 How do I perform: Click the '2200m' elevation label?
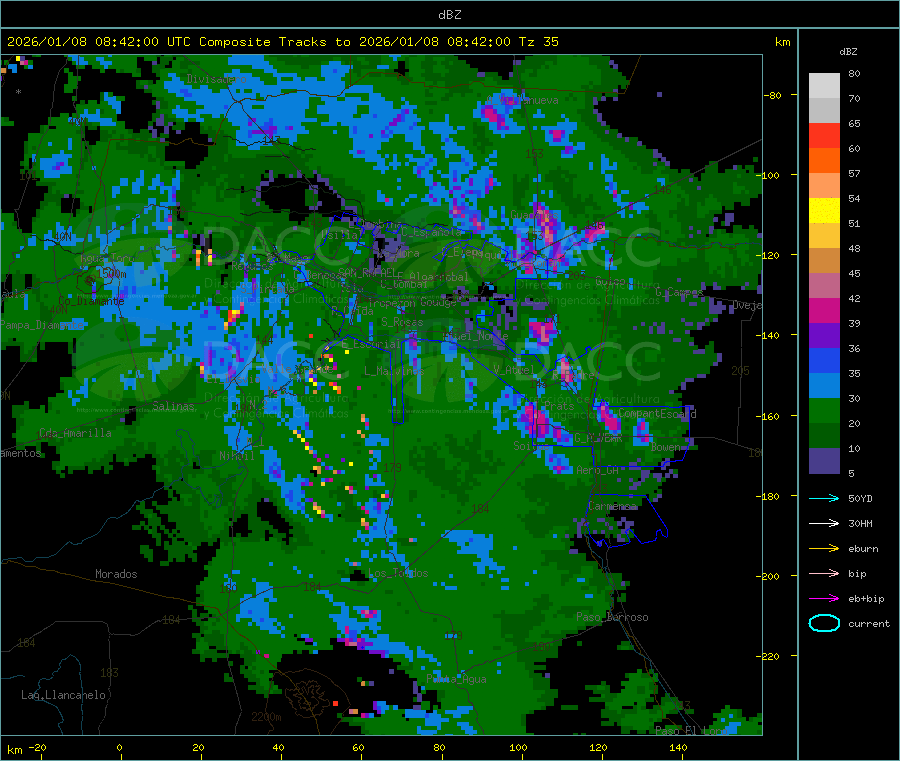coord(266,717)
